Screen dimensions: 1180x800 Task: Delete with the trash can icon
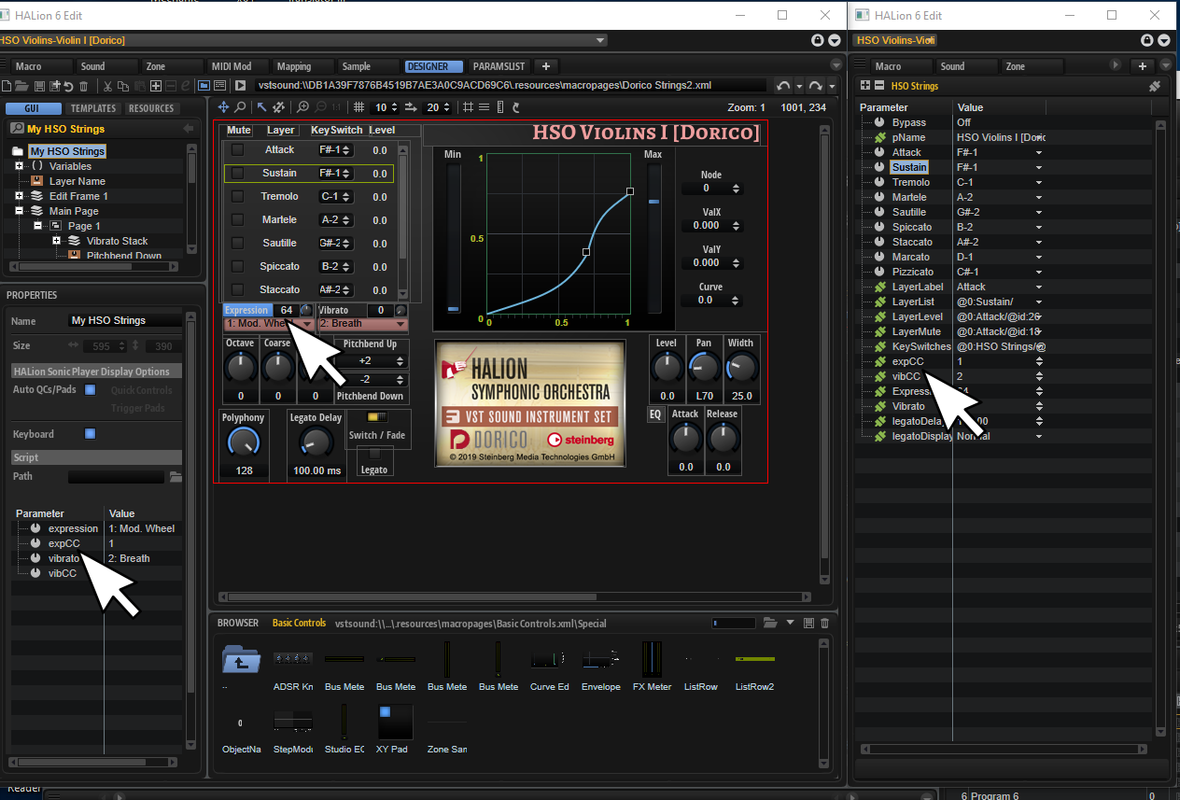84,87
